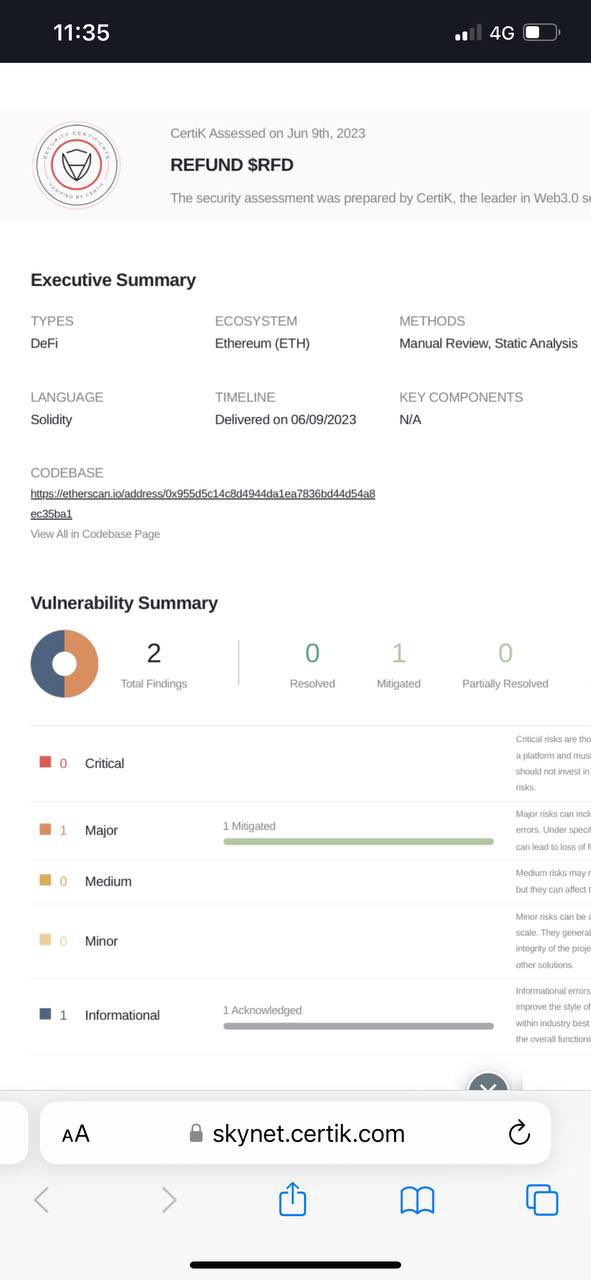
Task: Open the Safari tabs overview
Action: tap(542, 1200)
